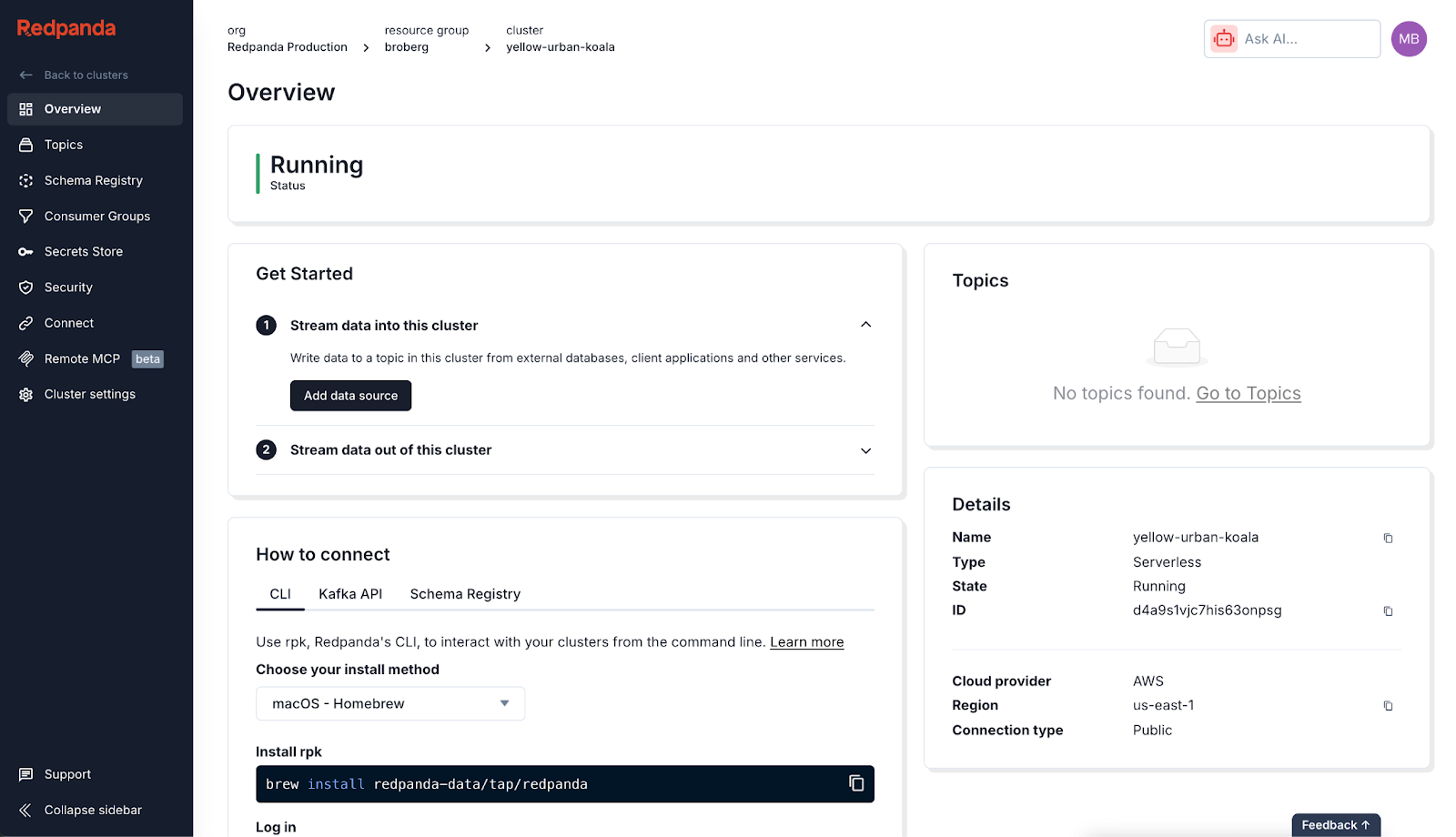The height and width of the screenshot is (837, 1456).
Task: Click the Collapse sidebar chevrons icon
Action: pos(25,810)
